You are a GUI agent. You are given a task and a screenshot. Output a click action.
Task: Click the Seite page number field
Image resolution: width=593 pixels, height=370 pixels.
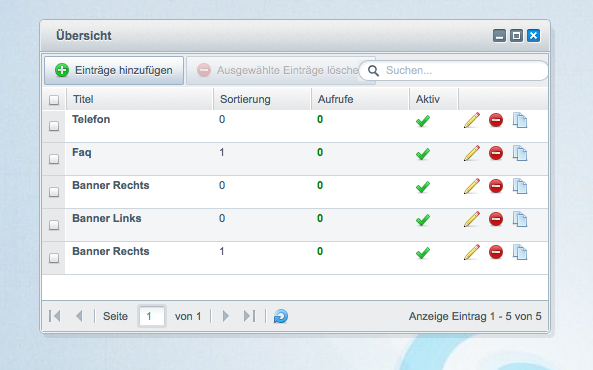pyautogui.click(x=152, y=316)
